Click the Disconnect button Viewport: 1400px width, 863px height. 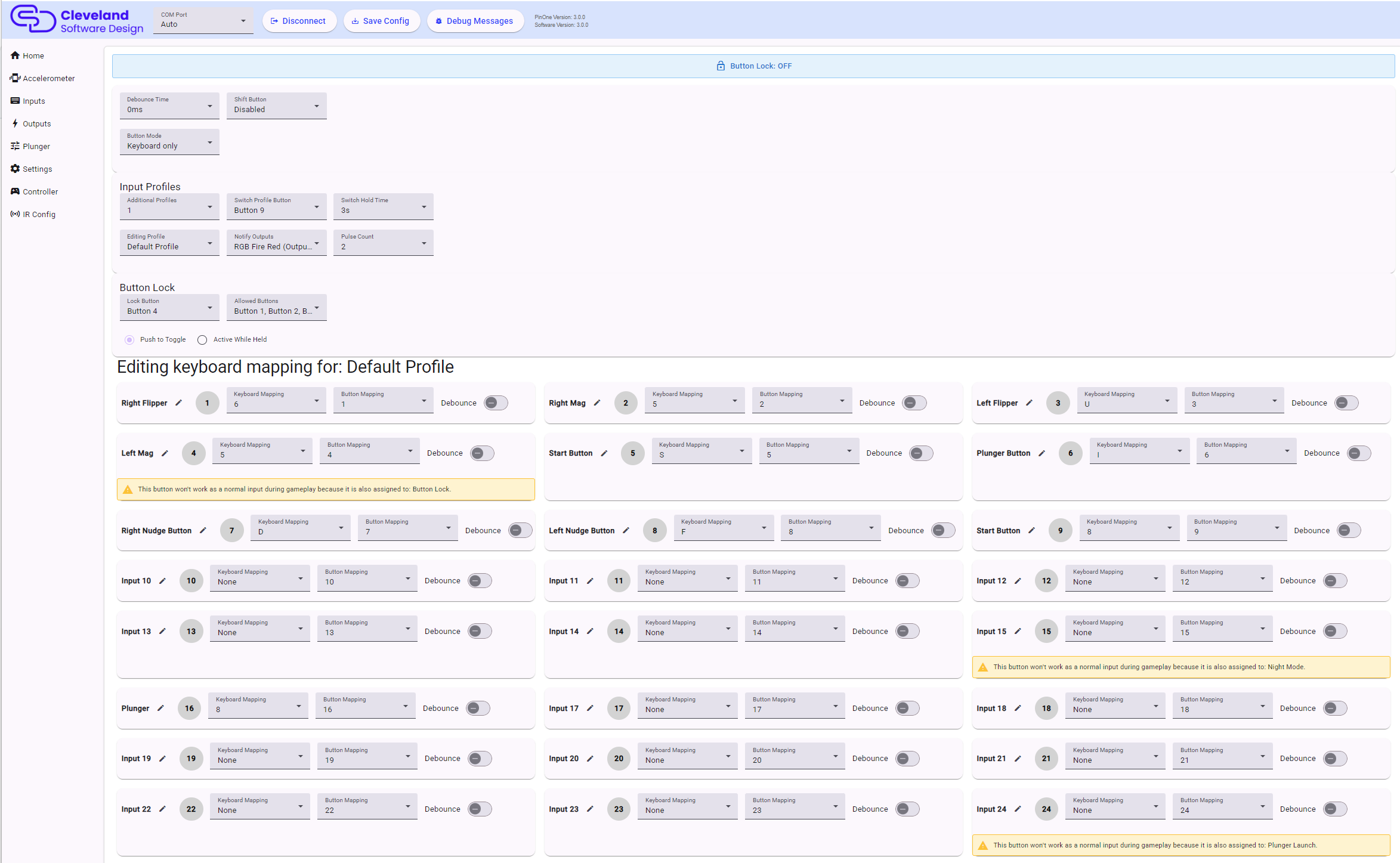pyautogui.click(x=299, y=21)
